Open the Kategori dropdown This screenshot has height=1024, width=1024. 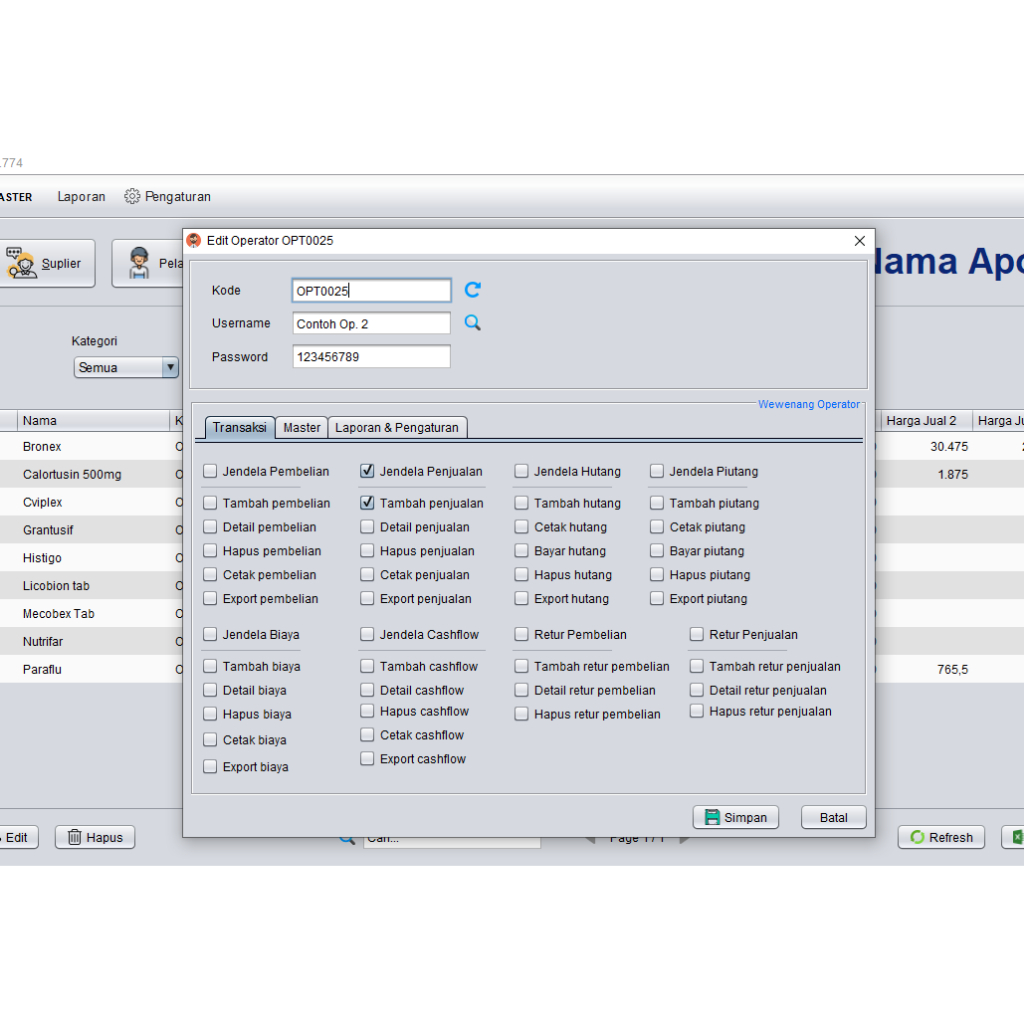pyautogui.click(x=170, y=367)
